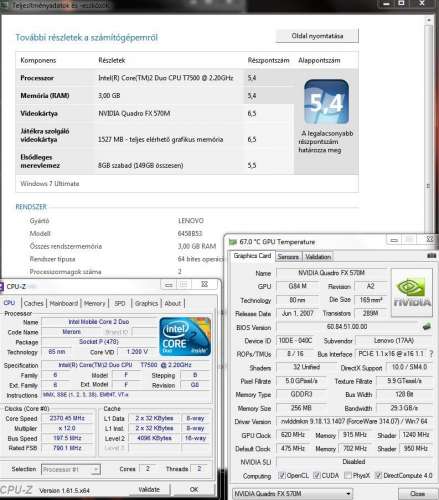Open the Mainboard tab in CPU-Z
The height and width of the screenshot is (500, 439).
(63, 303)
